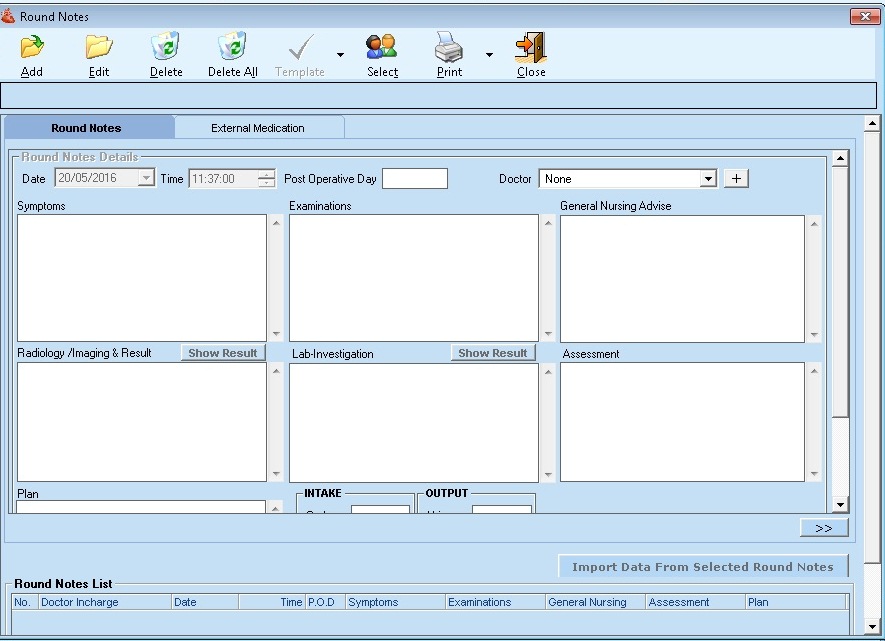Viewport: 885px width, 641px height.
Task: Click inside the Symptoms text area
Action: click(141, 278)
